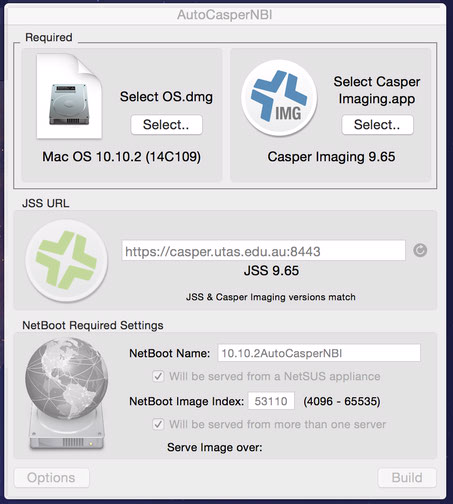
Task: Click the blue Casper Imaging IMG icon
Action: click(279, 98)
